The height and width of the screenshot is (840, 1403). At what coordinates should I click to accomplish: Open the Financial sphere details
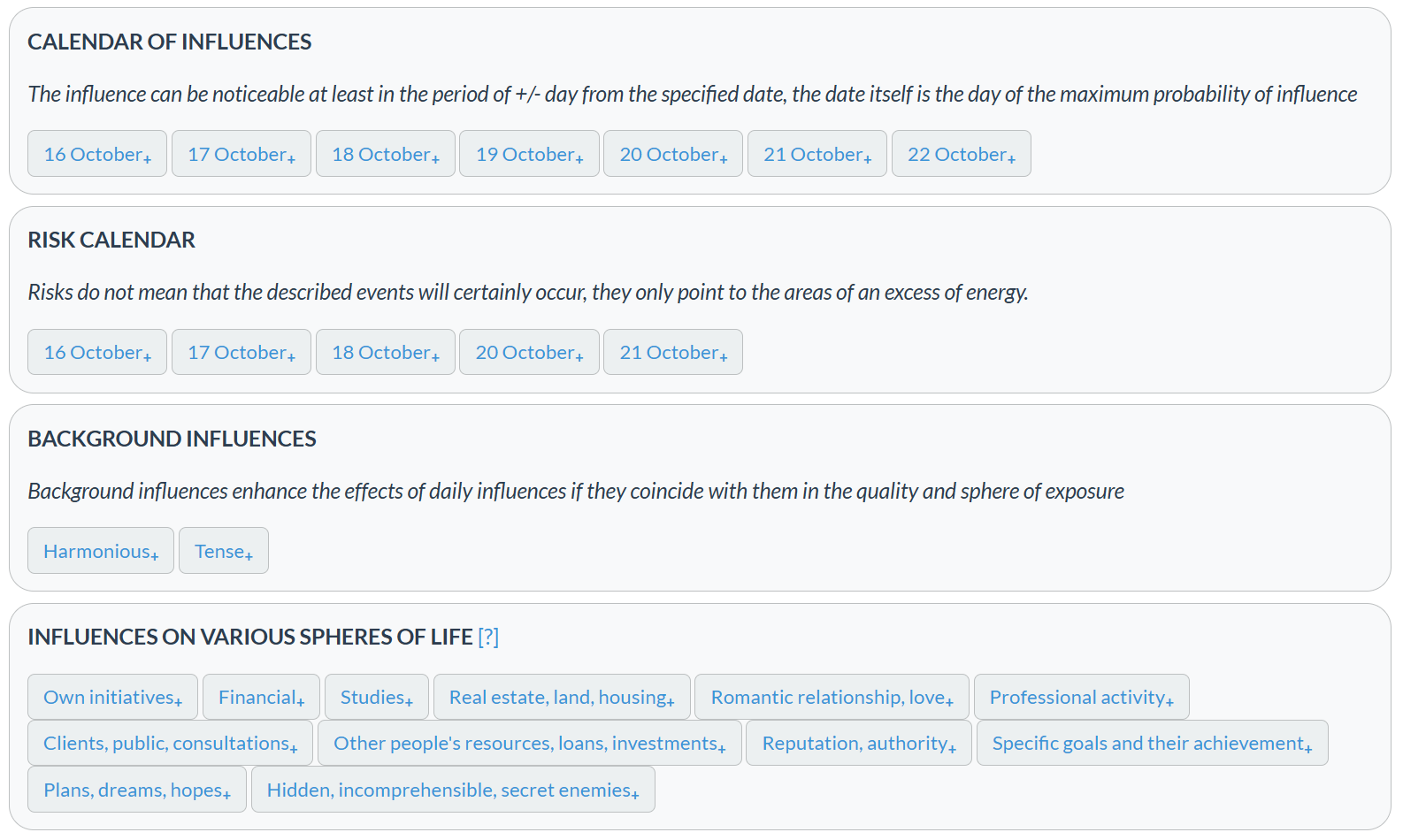pyautogui.click(x=261, y=697)
